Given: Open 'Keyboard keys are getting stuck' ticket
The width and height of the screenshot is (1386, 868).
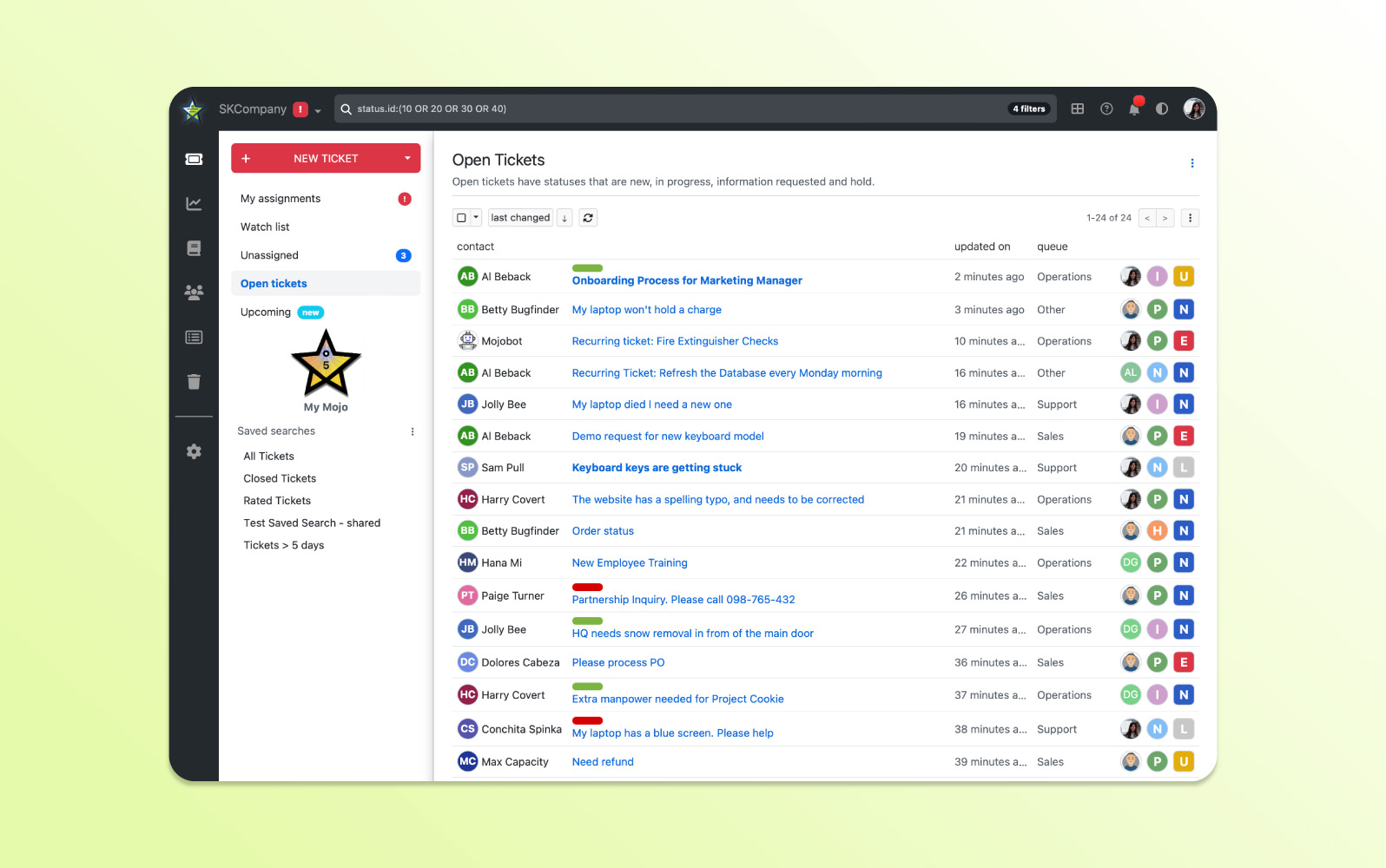Looking at the screenshot, I should point(657,468).
